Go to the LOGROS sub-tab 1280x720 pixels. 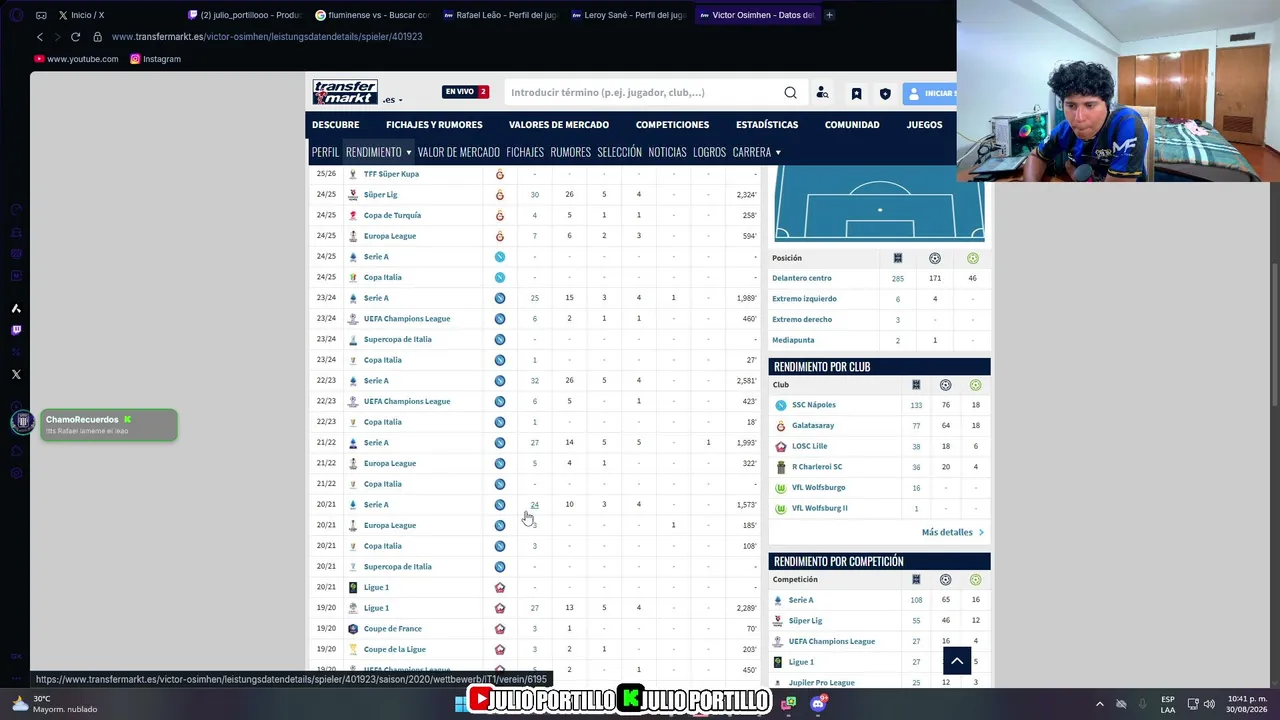709,152
